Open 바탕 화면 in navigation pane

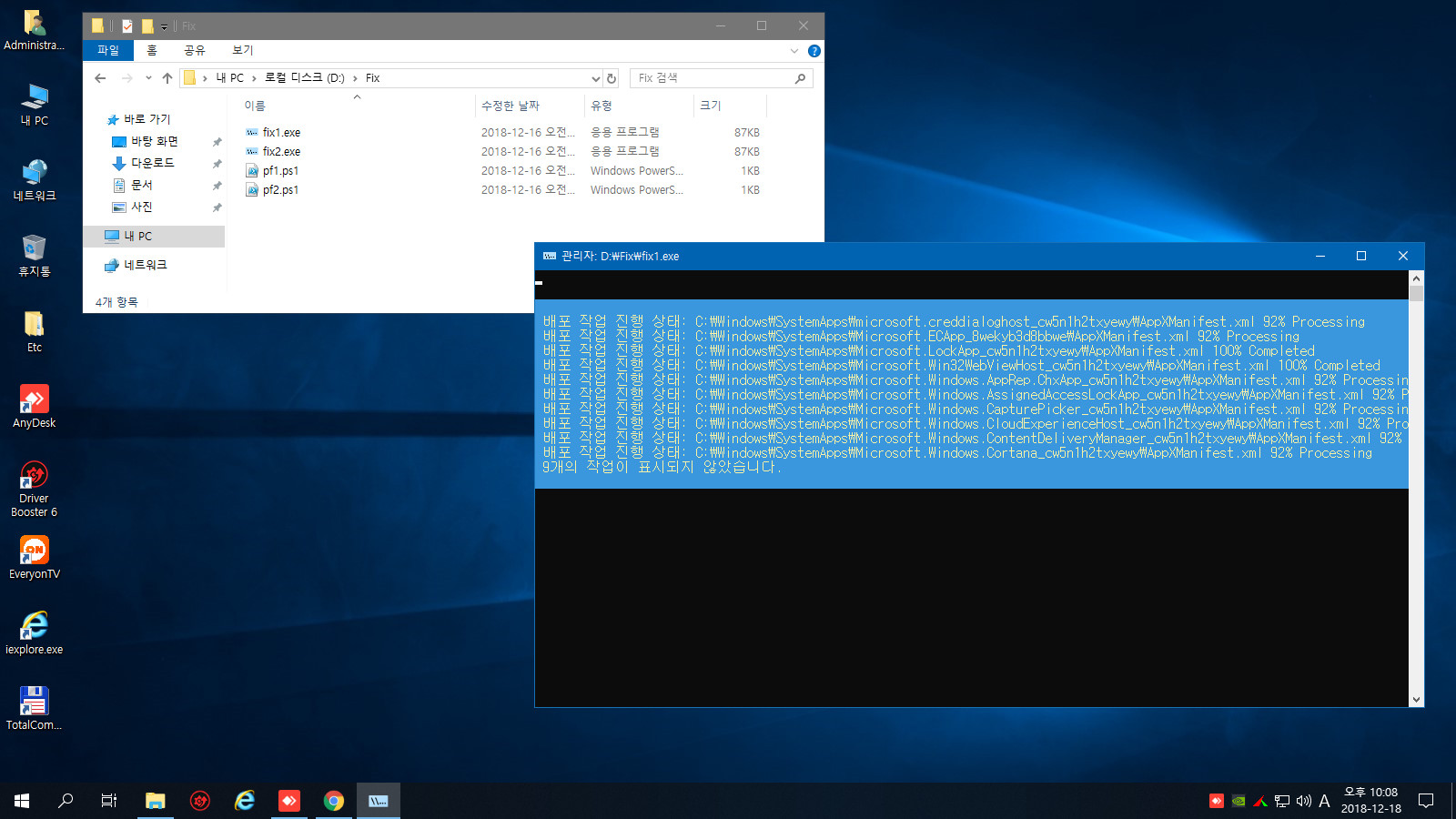pos(154,141)
